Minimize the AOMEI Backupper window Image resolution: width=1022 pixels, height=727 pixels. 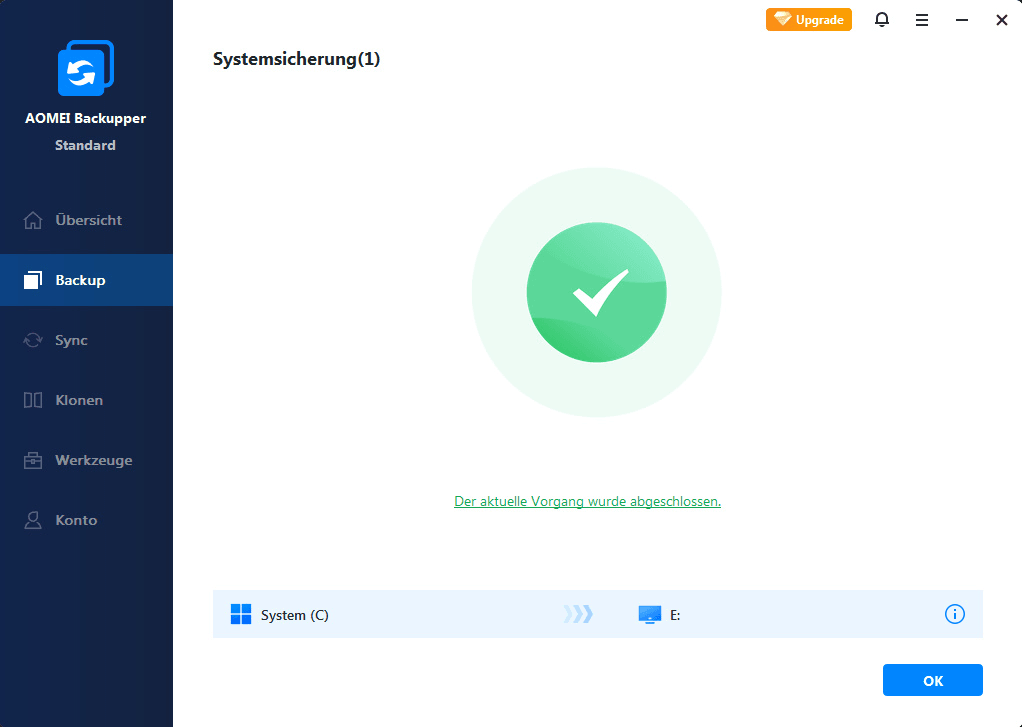(x=961, y=20)
